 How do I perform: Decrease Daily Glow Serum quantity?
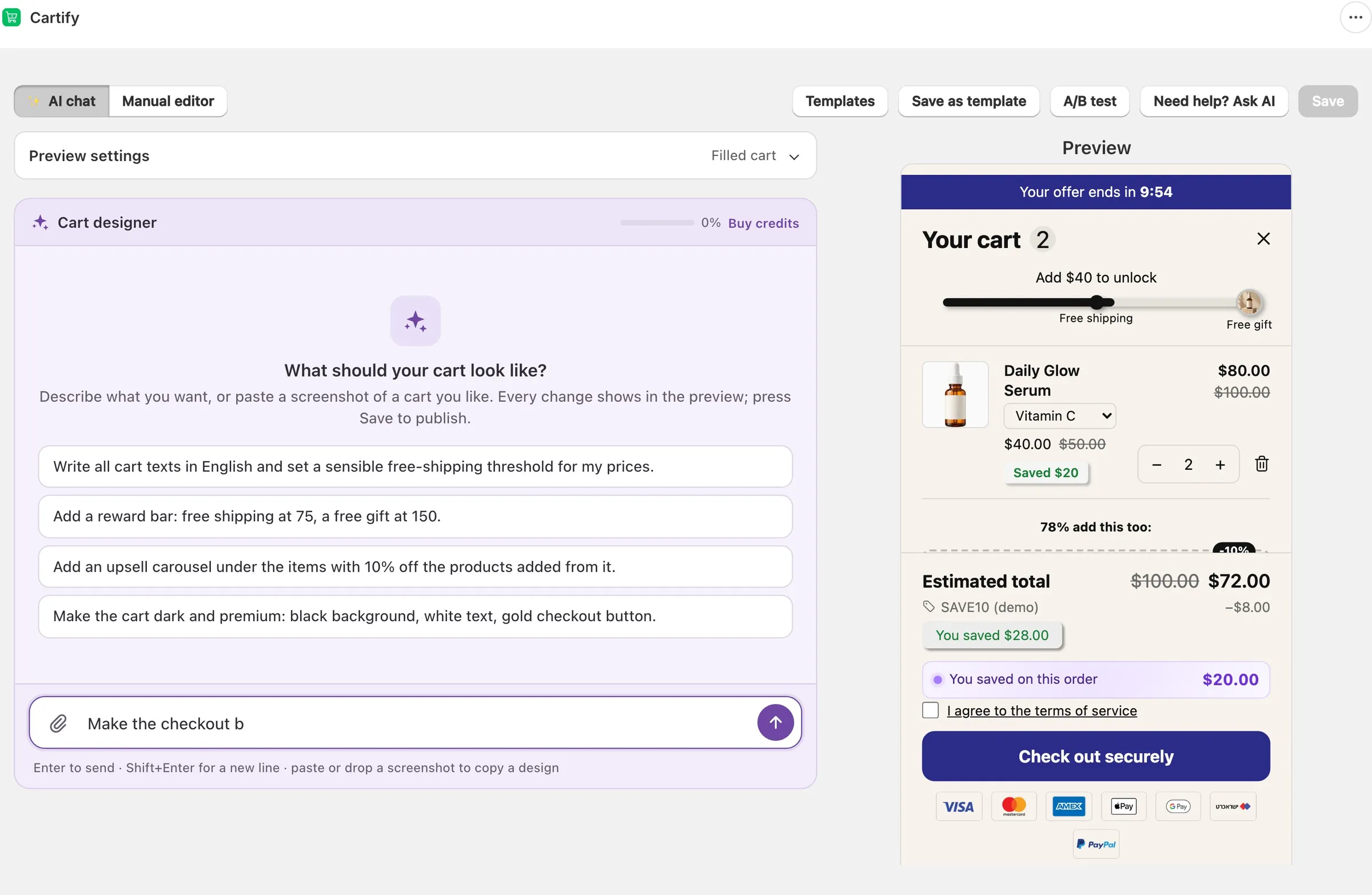tap(1156, 465)
